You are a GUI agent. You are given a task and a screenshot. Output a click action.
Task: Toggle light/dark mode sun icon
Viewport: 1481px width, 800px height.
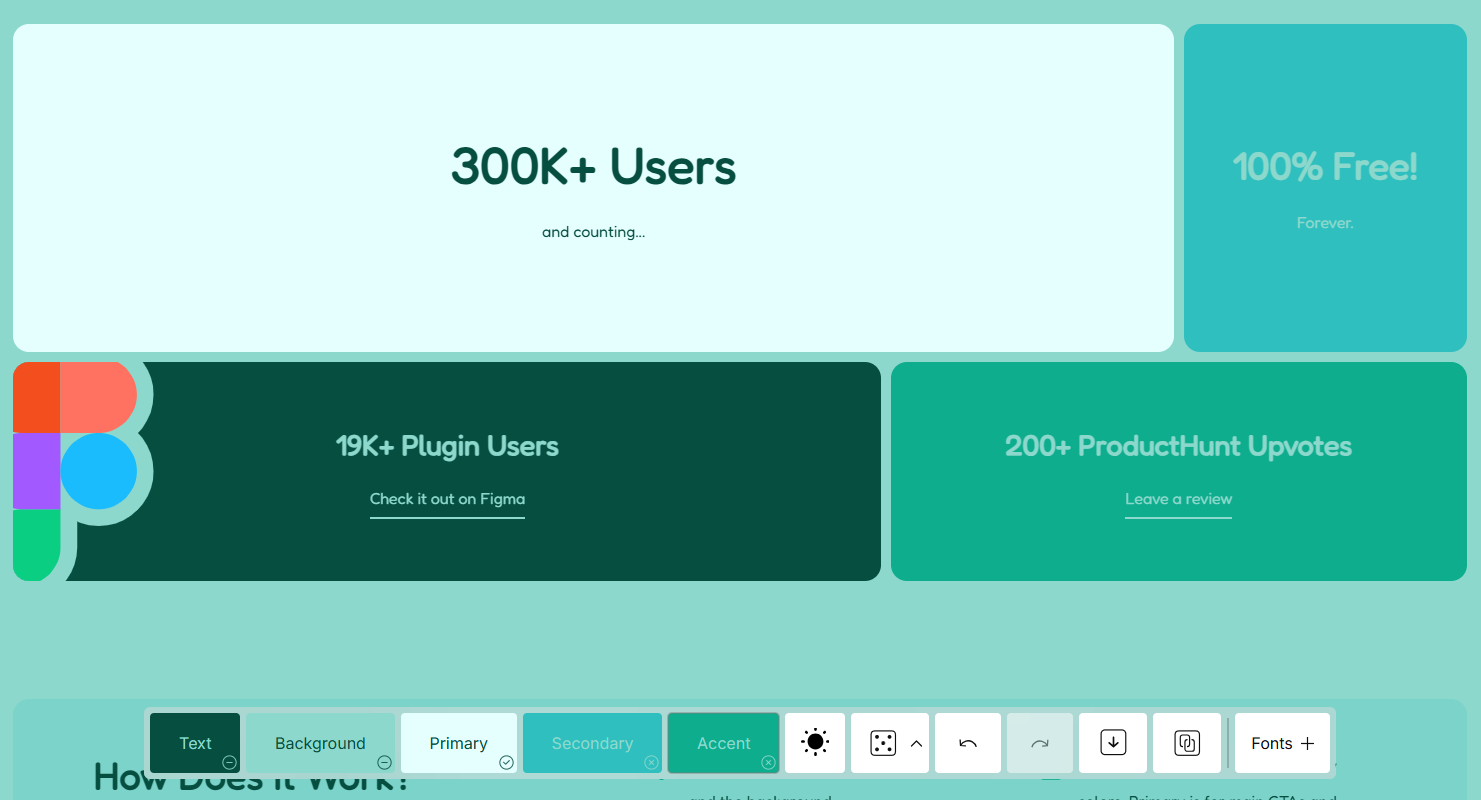point(815,743)
